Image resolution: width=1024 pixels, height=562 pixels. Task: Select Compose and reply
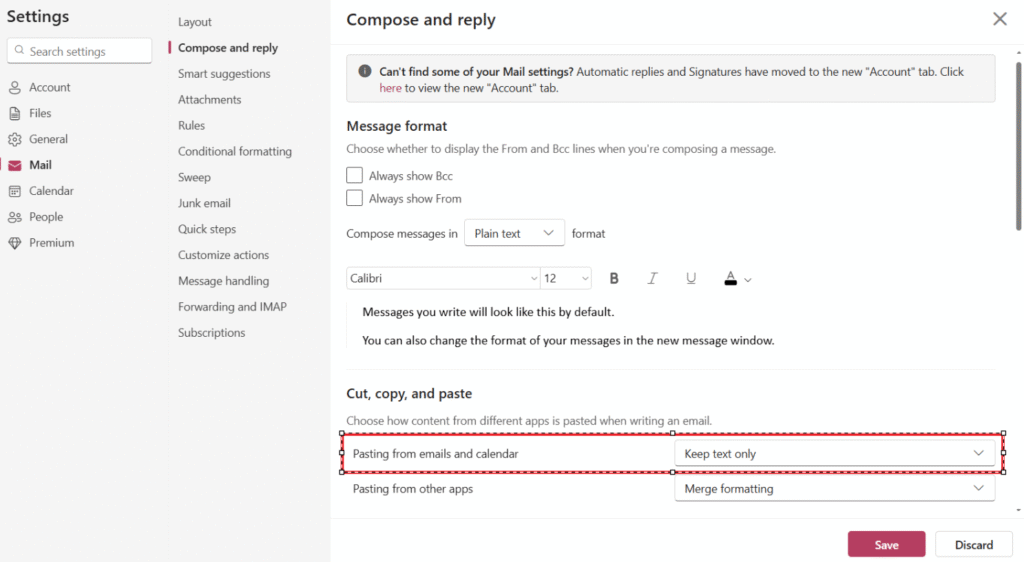(x=228, y=48)
